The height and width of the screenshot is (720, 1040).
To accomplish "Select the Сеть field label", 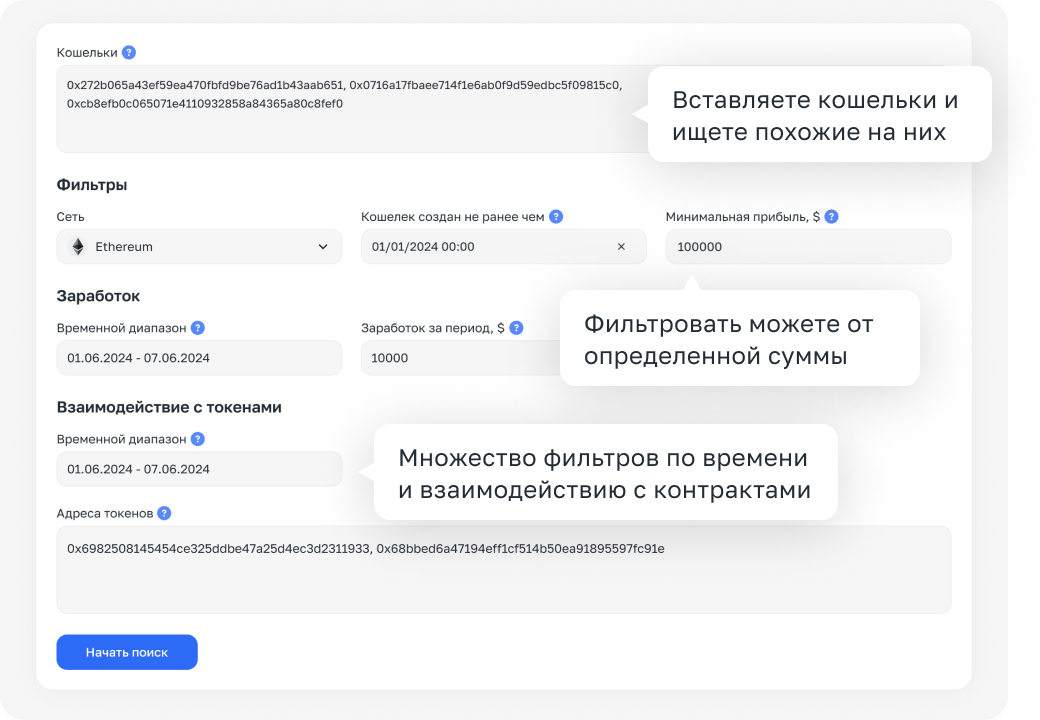I will point(70,217).
